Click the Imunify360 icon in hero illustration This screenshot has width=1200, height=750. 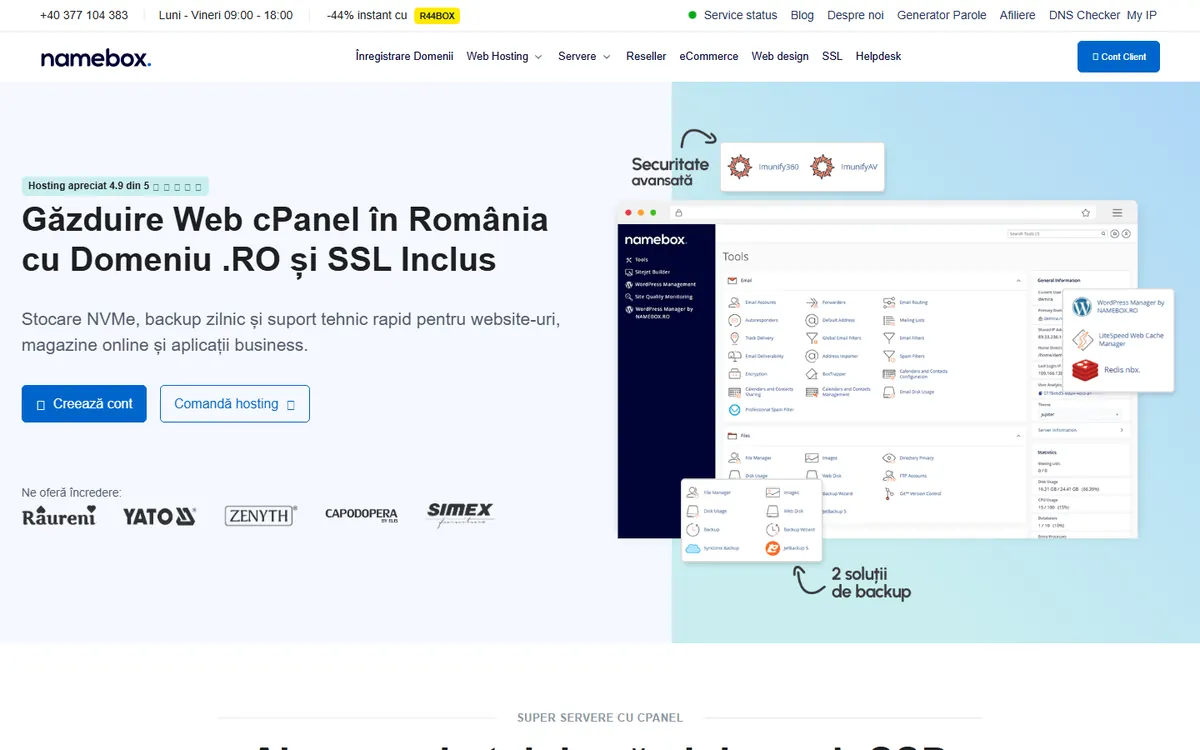click(740, 166)
